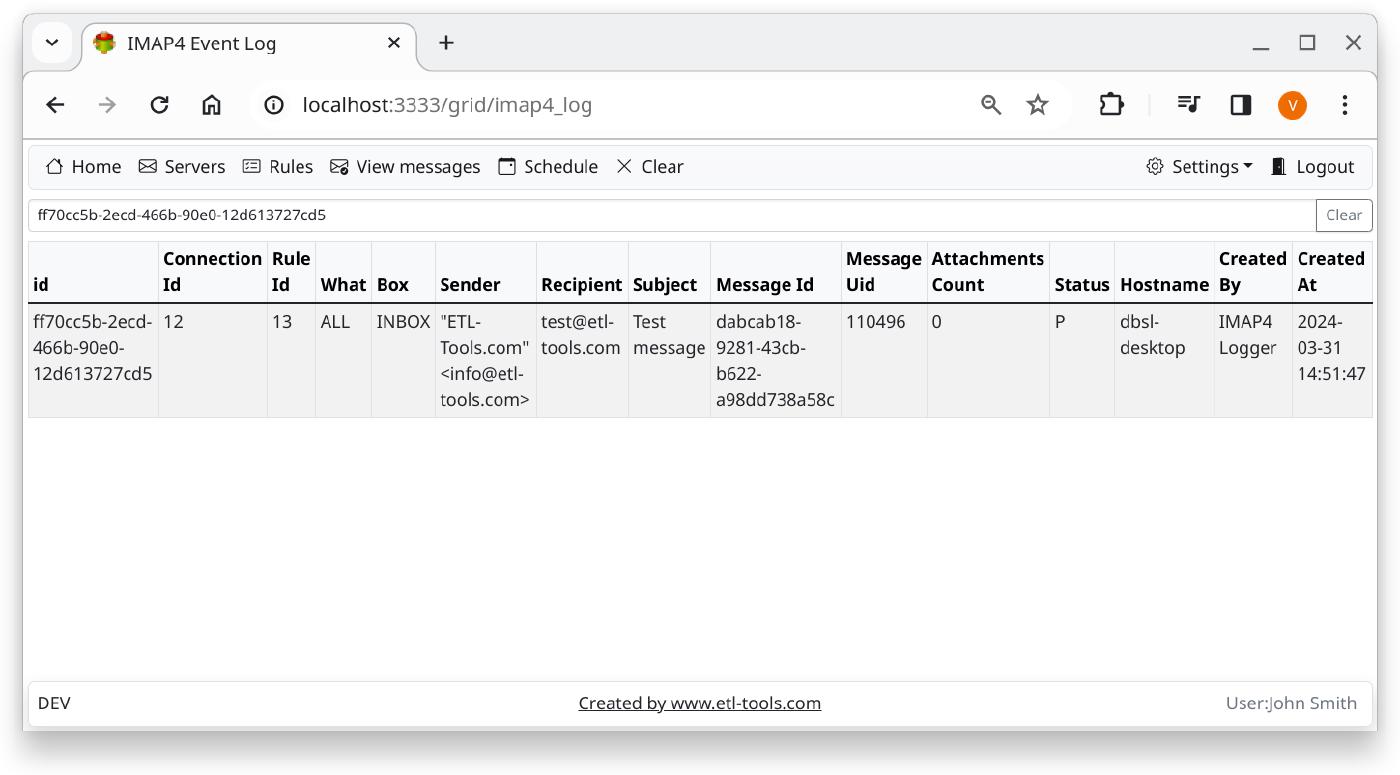Select the IMAP4 Event Log tab
The image size is (1400, 775).
tap(248, 44)
